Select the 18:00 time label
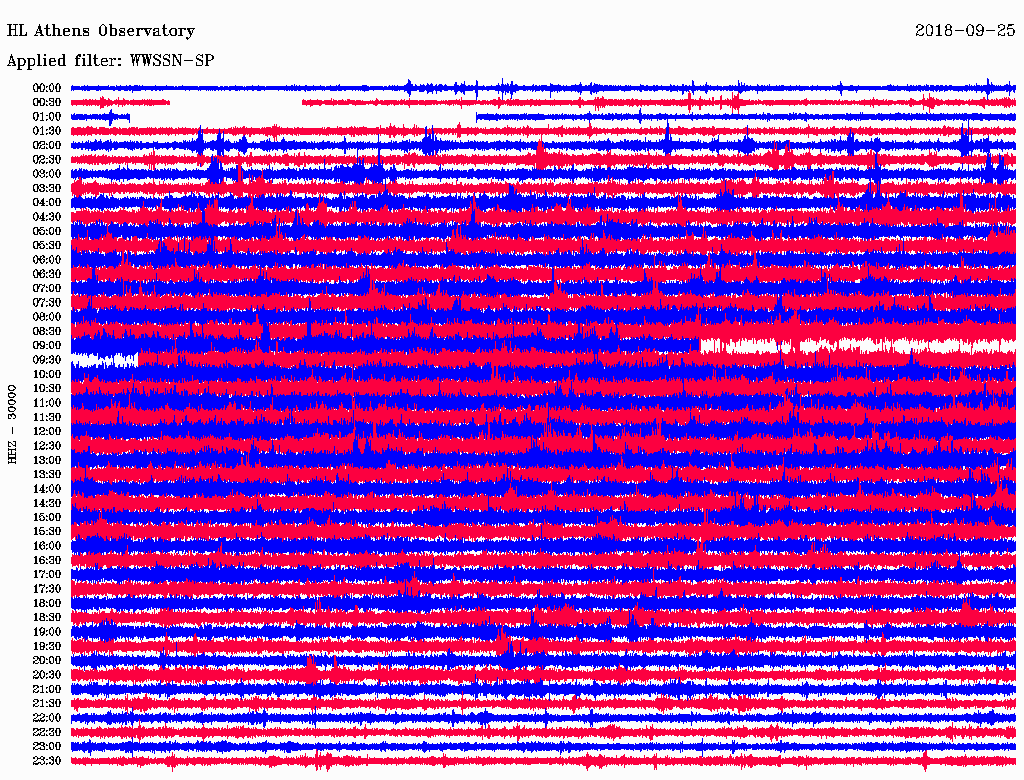Screen dimensions: 1024x780 47,604
